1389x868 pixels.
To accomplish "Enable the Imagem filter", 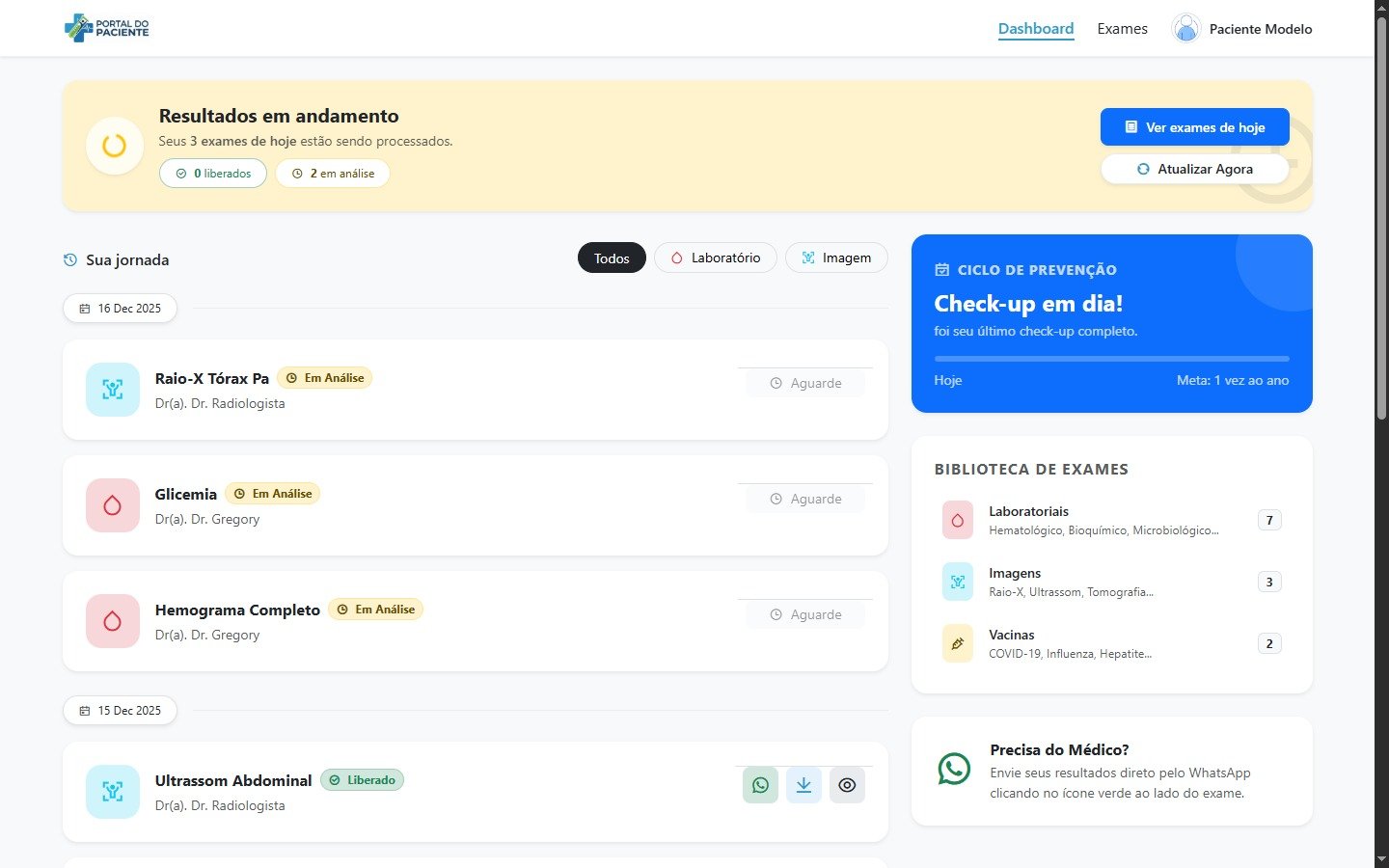I will tap(836, 258).
